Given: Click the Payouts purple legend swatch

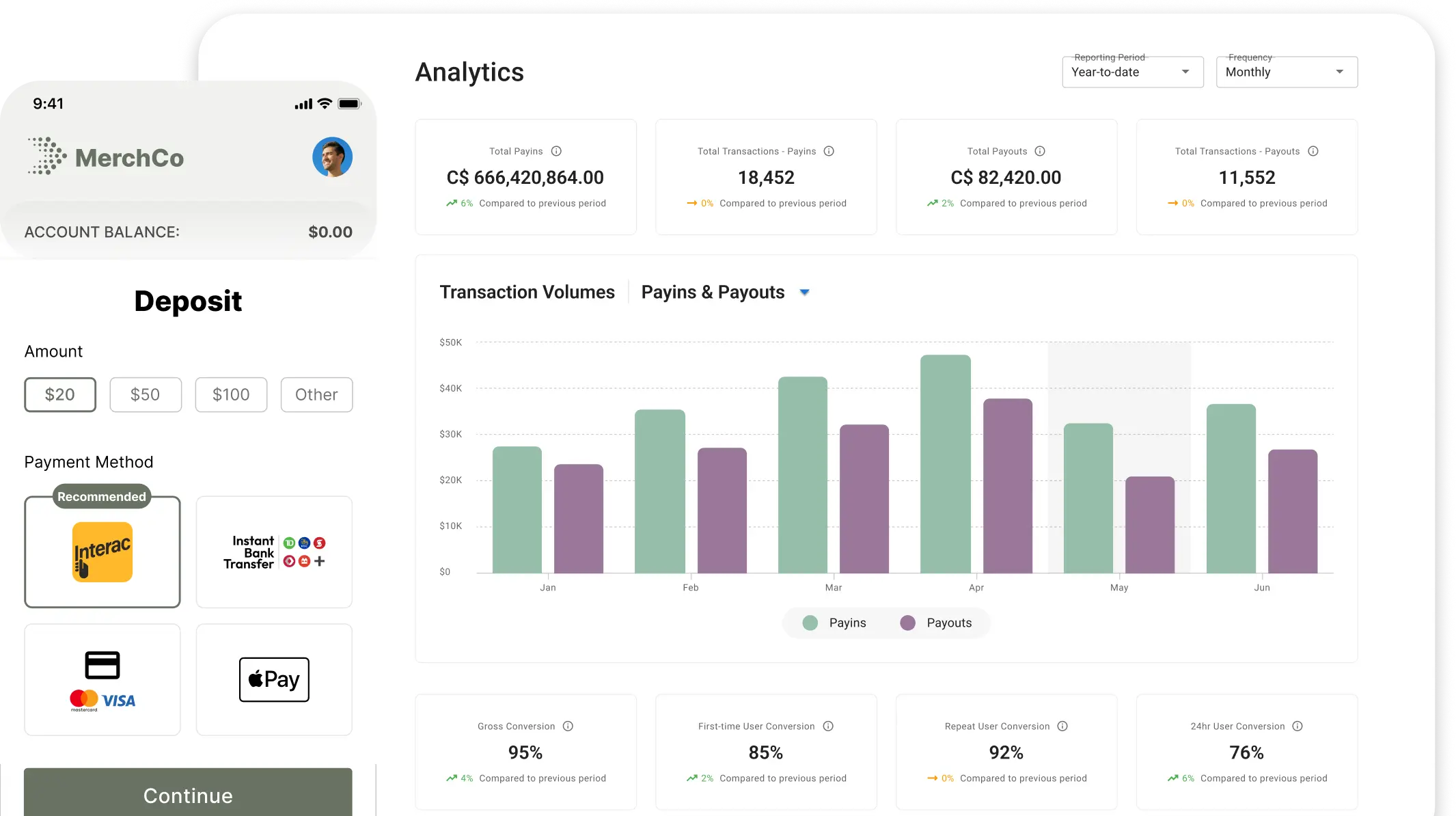Looking at the screenshot, I should pyautogui.click(x=907, y=623).
